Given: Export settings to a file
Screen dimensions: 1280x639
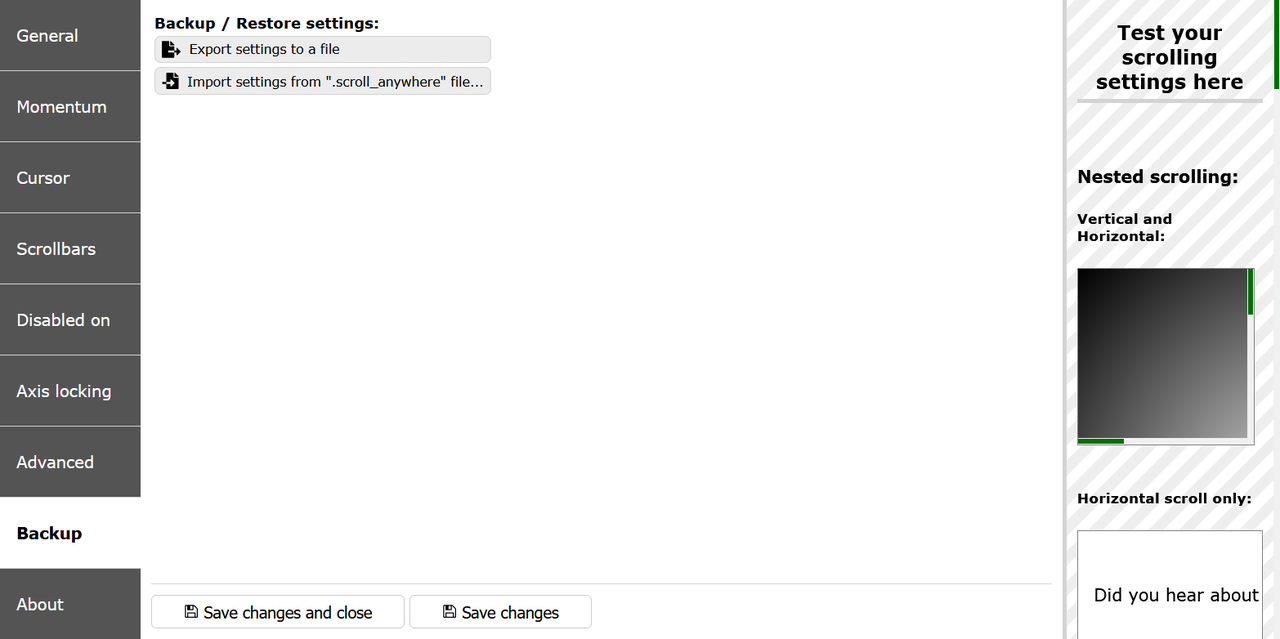Looking at the screenshot, I should pos(323,49).
